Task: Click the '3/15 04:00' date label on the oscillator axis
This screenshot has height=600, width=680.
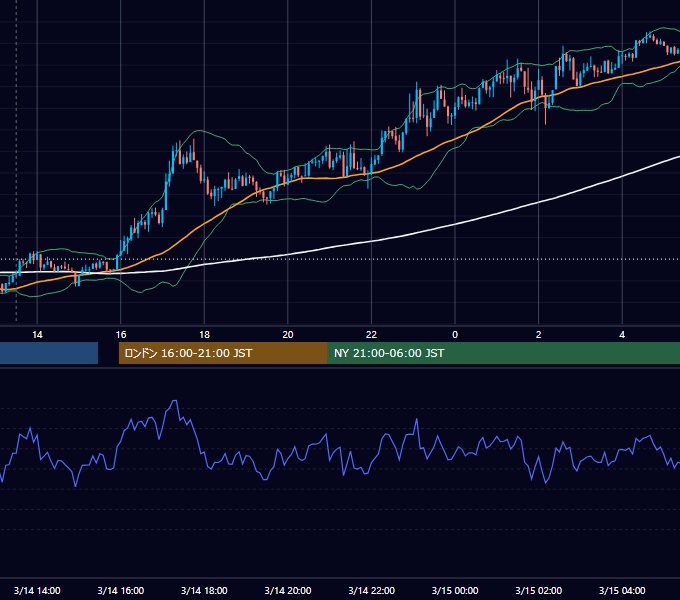Action: point(622,590)
